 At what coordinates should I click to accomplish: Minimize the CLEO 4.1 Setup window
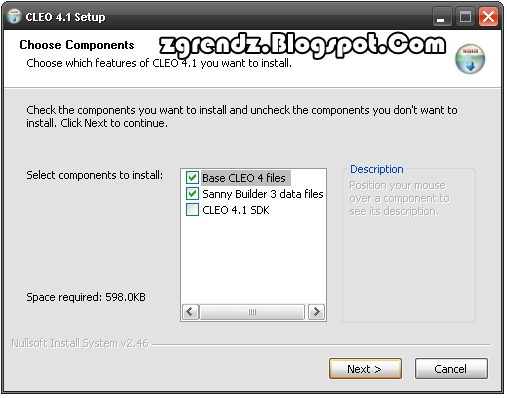pos(442,17)
